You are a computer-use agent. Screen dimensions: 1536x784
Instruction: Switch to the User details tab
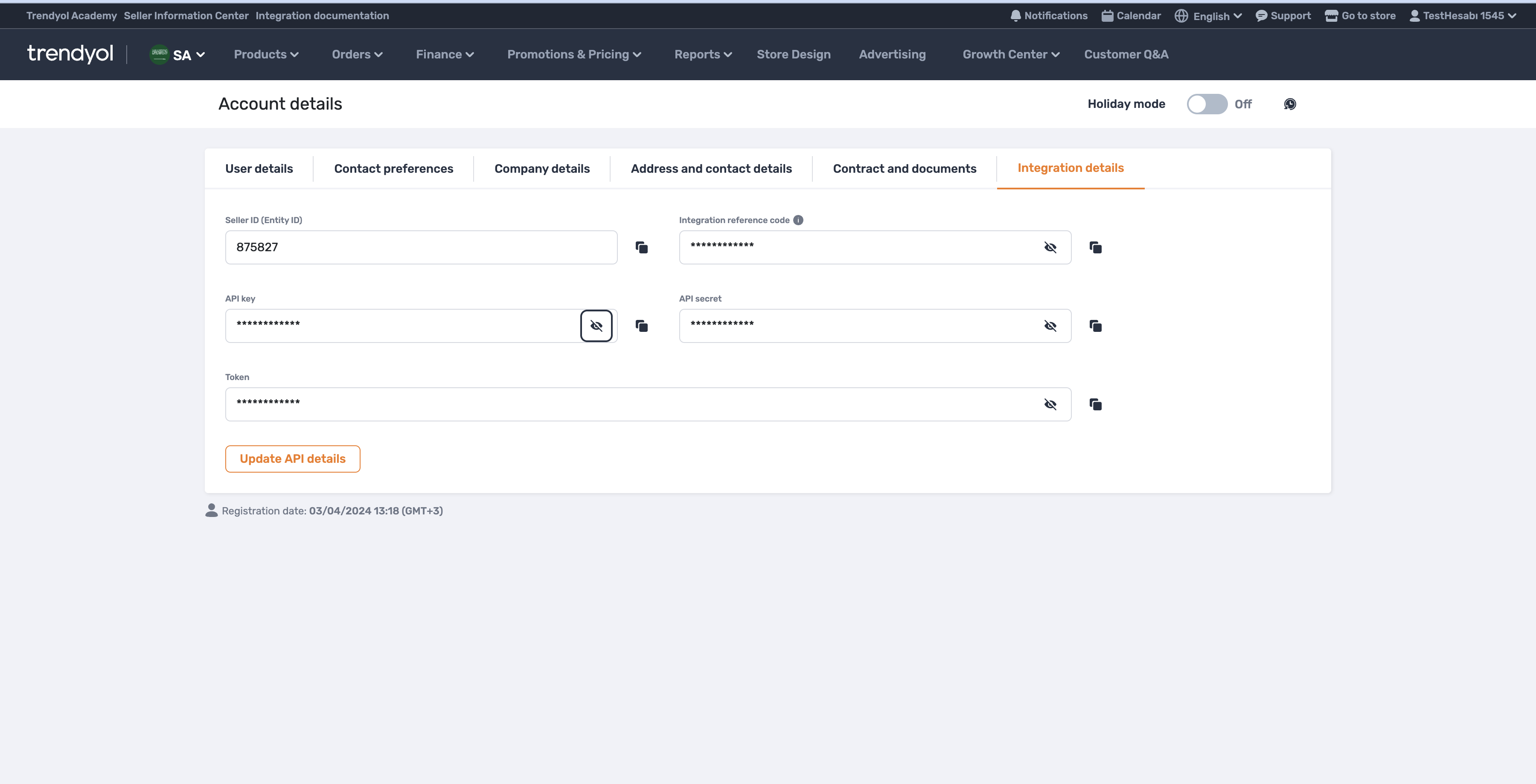[x=259, y=169]
